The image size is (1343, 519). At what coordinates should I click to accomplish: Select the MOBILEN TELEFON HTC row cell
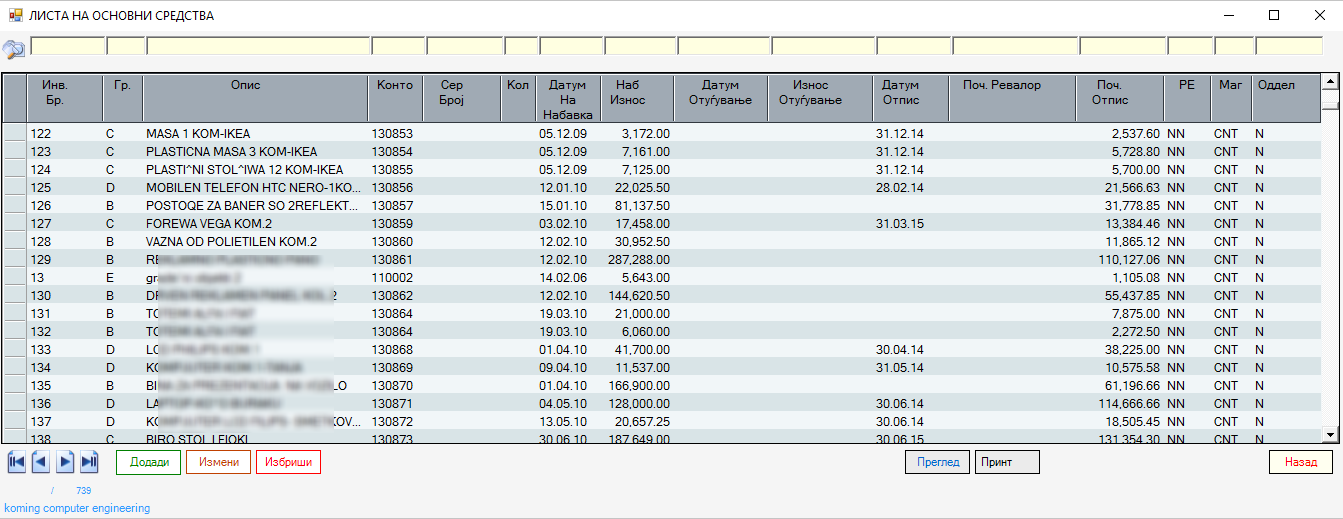(x=254, y=188)
